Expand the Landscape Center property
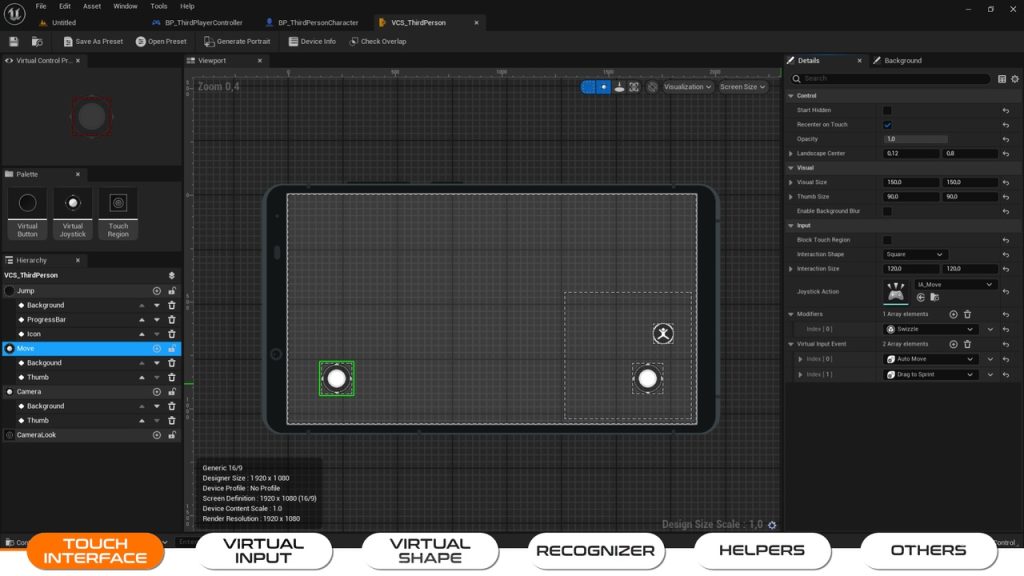Screen dimensions: 1024x576 [x=791, y=154]
